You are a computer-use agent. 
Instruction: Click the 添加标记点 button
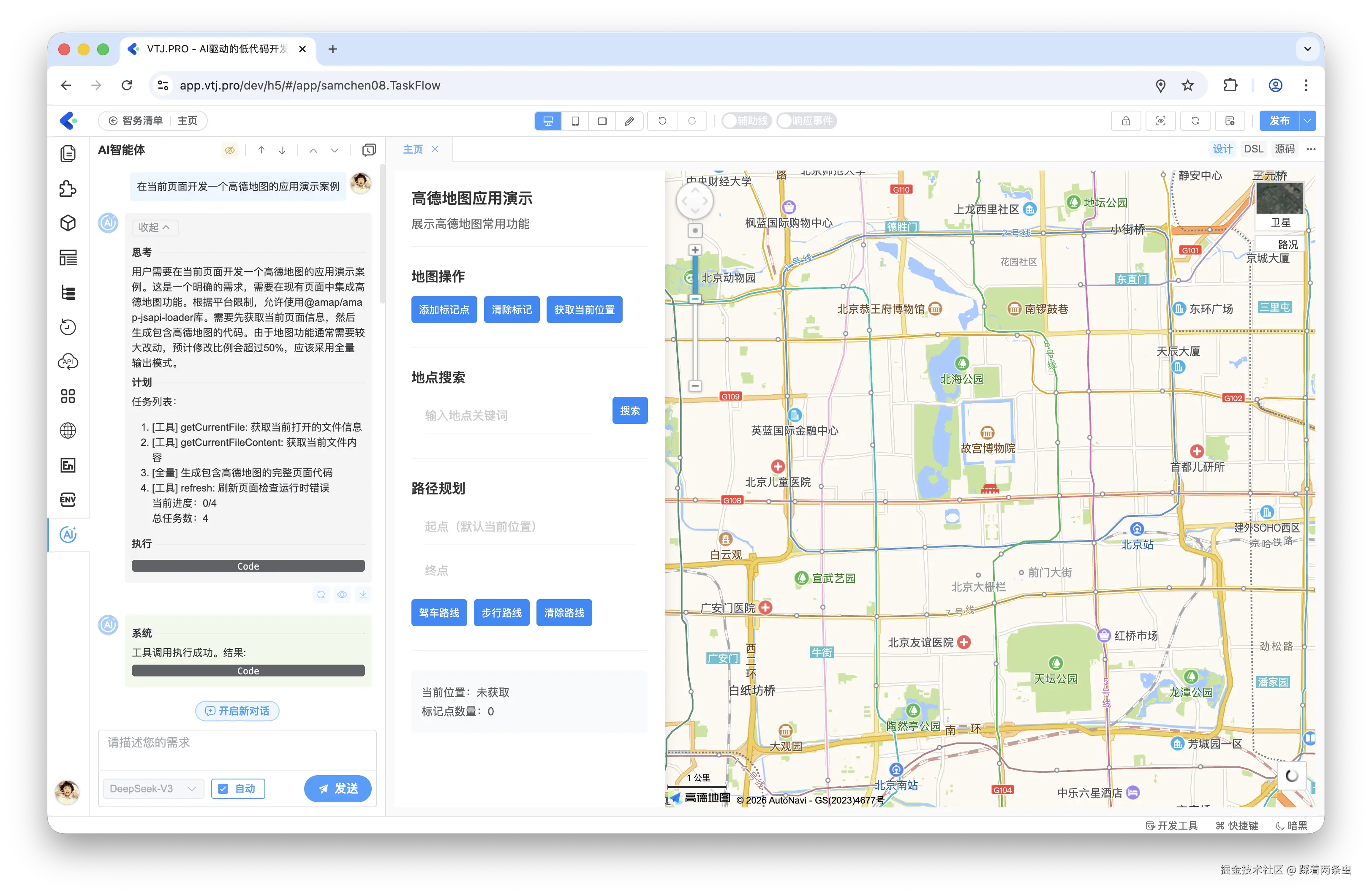(444, 310)
